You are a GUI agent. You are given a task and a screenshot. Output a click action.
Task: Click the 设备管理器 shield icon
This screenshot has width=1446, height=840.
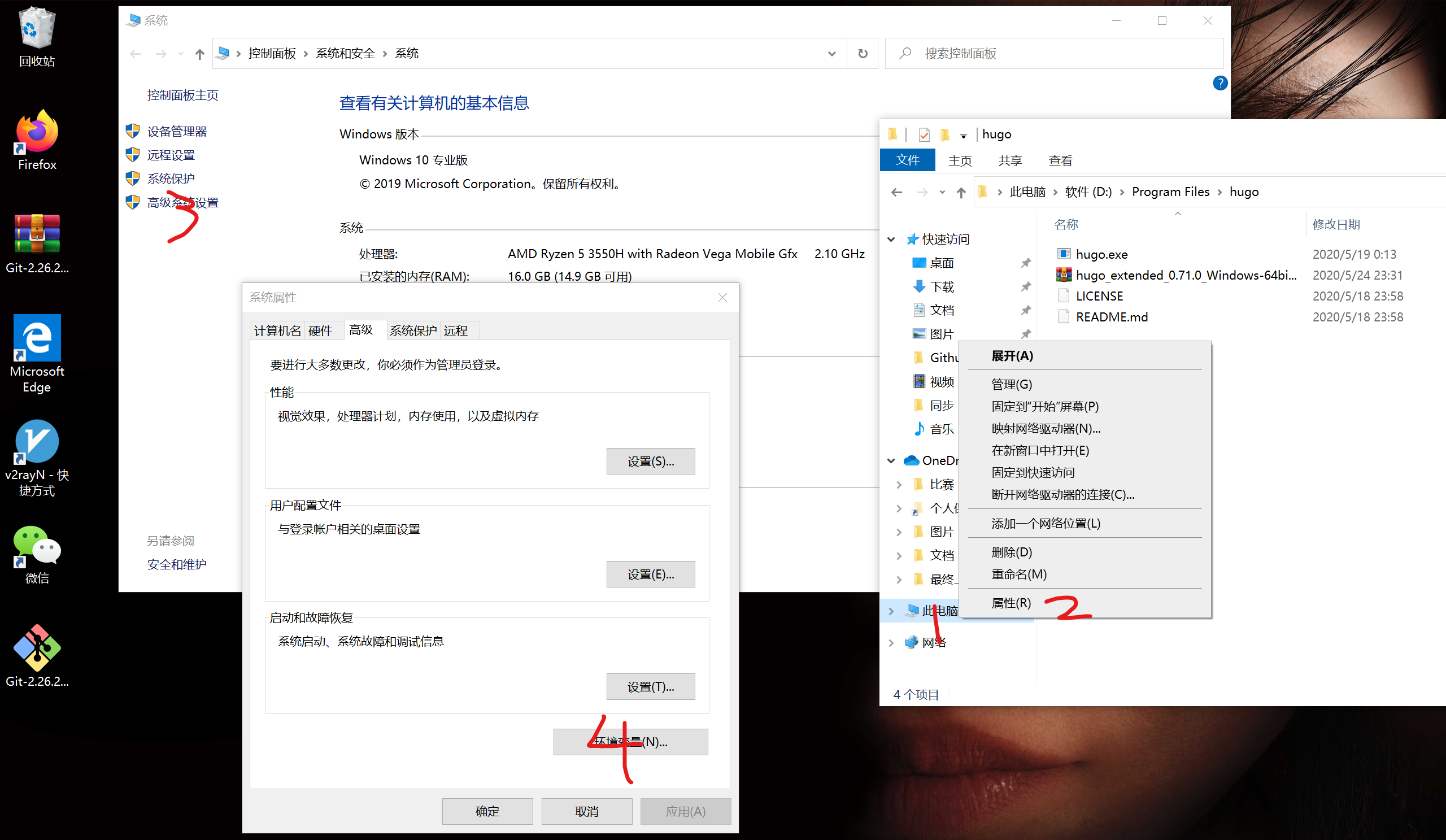[133, 131]
